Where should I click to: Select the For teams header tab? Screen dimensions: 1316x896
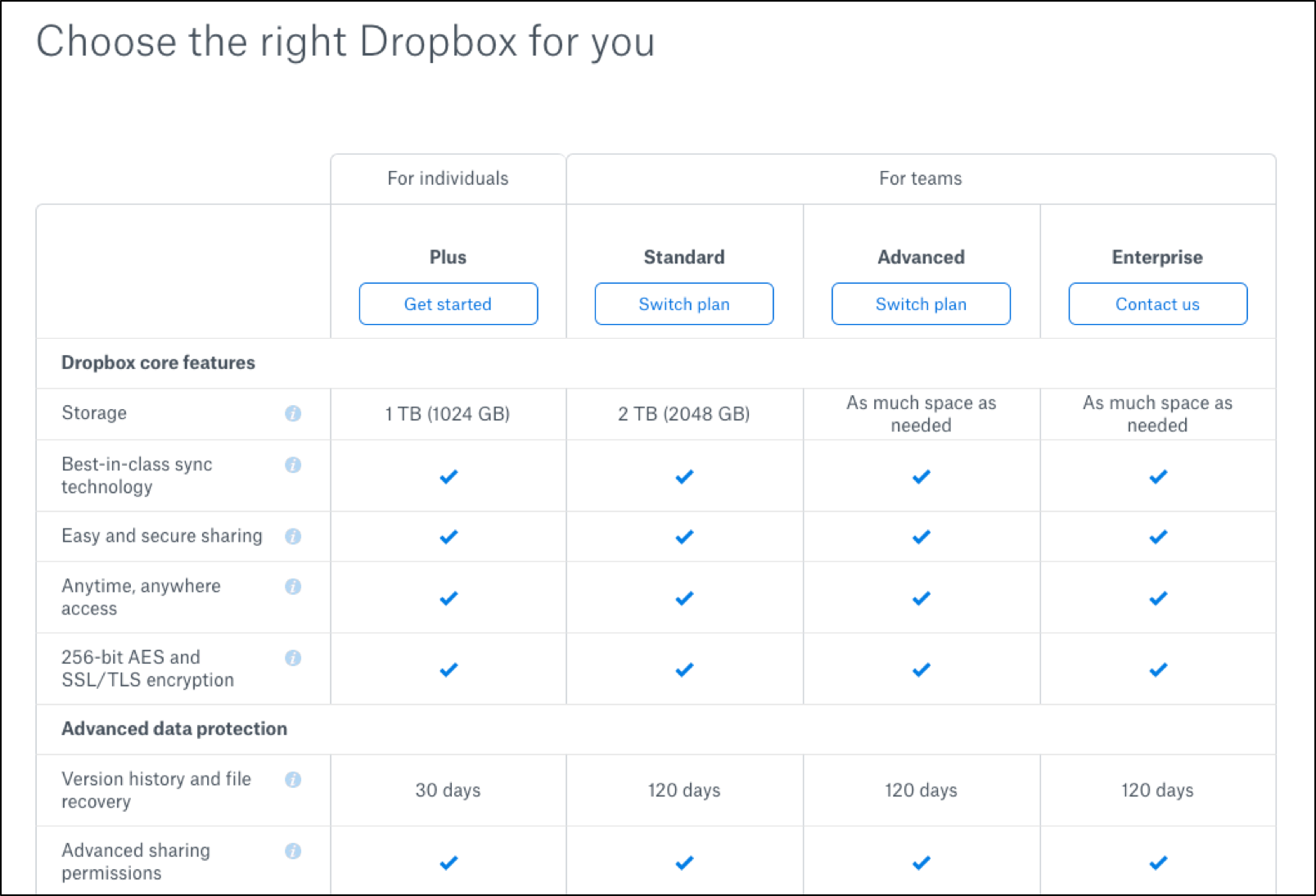coord(921,178)
